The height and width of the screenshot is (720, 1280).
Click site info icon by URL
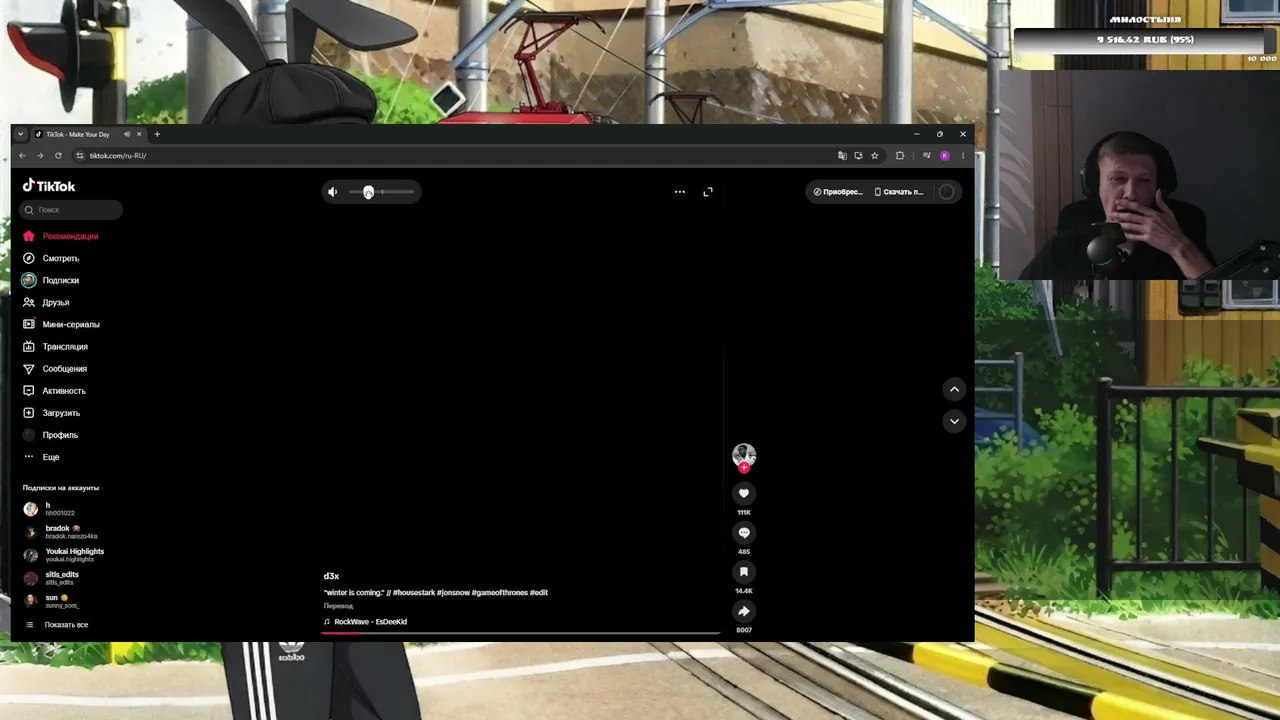click(79, 156)
